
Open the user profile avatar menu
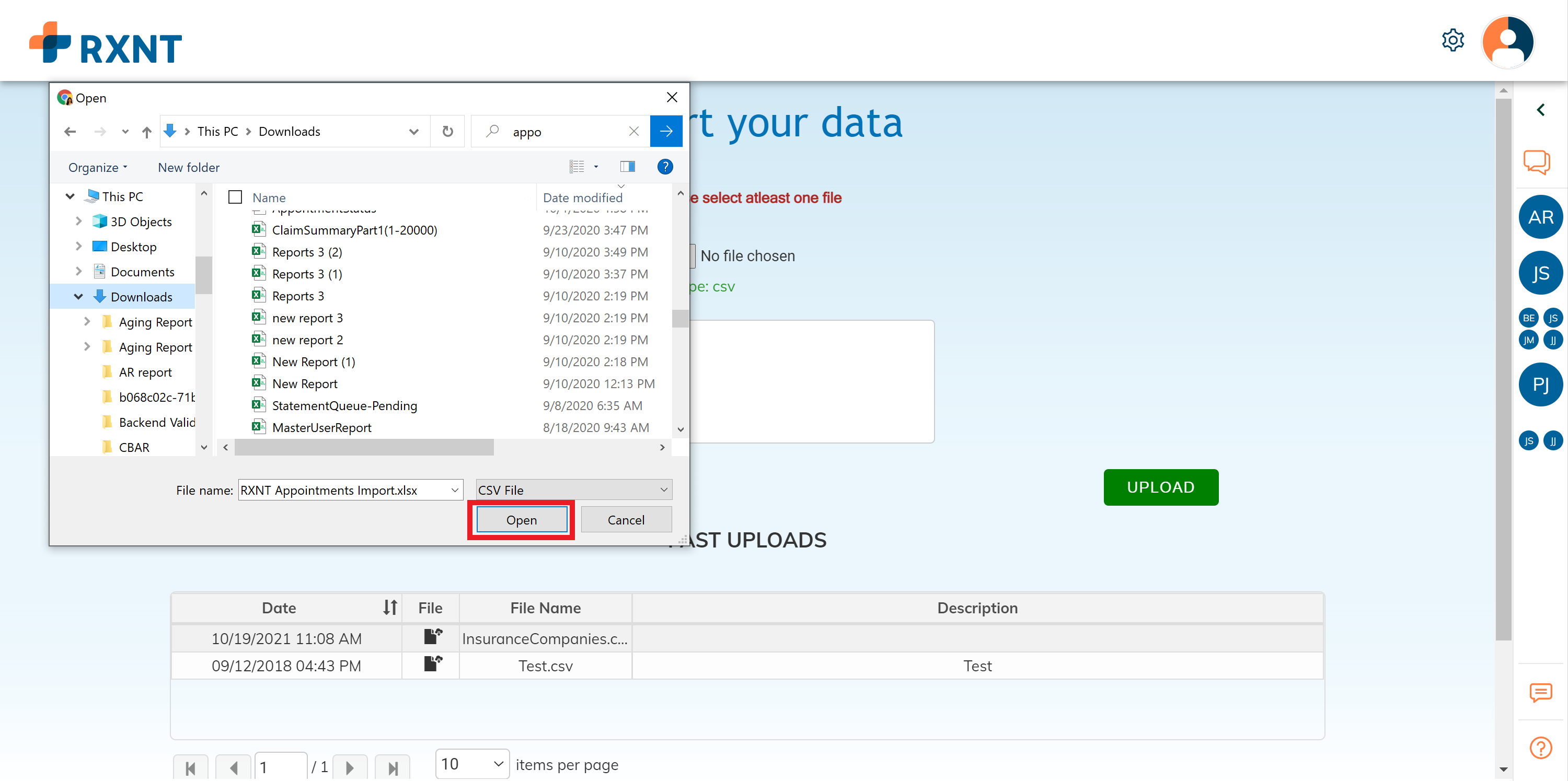click(1507, 41)
